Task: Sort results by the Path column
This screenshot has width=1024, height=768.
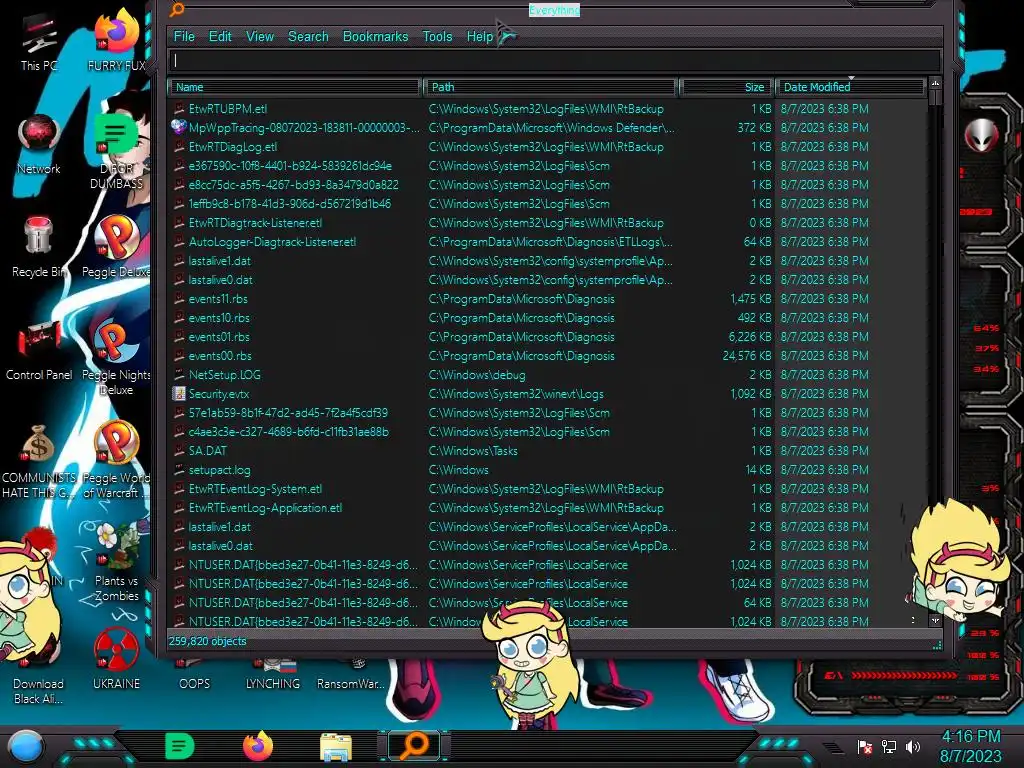Action: pos(549,87)
